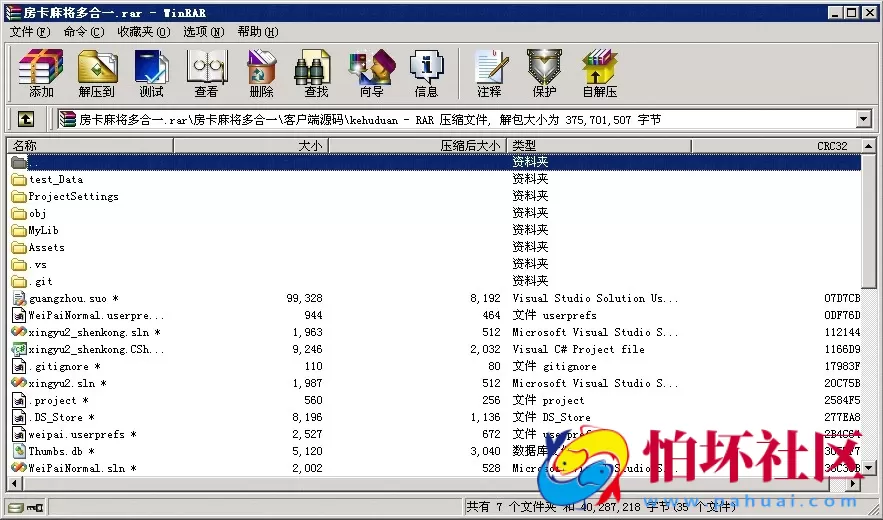
Task: Select the obj folder row
Action: click(x=435, y=214)
